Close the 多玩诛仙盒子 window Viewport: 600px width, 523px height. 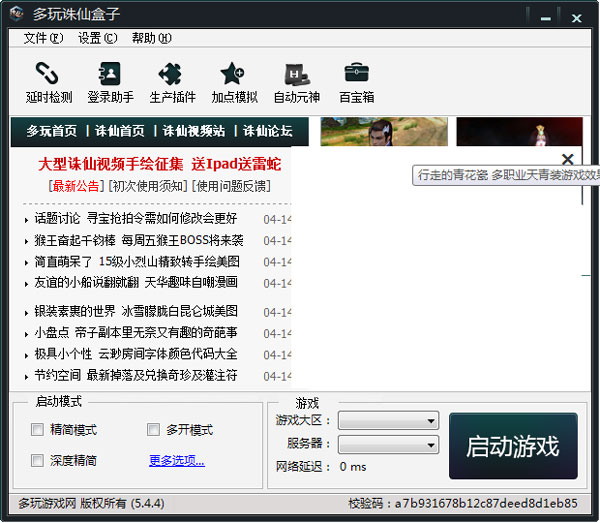[x=576, y=18]
